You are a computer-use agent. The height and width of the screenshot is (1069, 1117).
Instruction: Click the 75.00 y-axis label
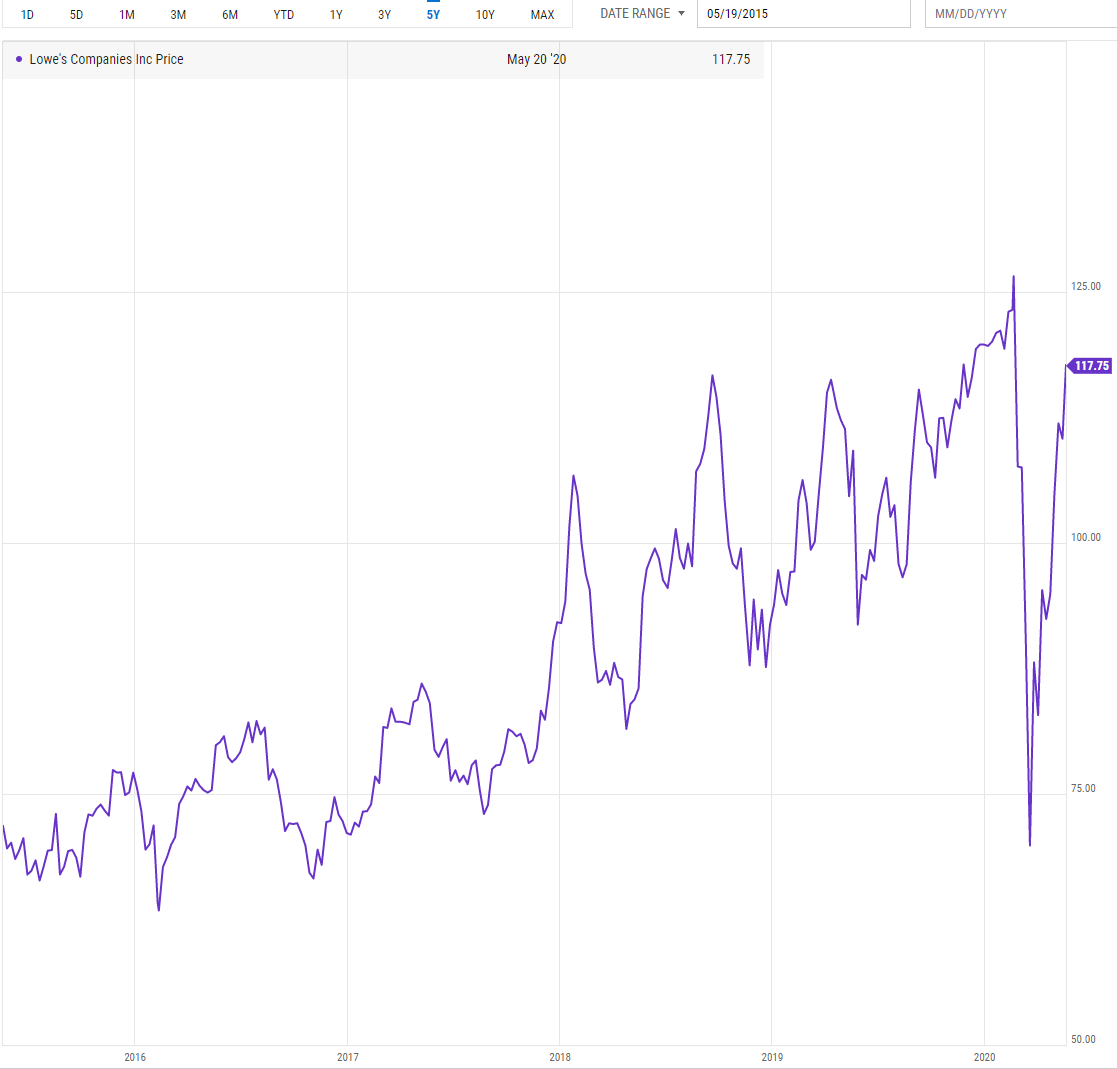pos(1083,788)
